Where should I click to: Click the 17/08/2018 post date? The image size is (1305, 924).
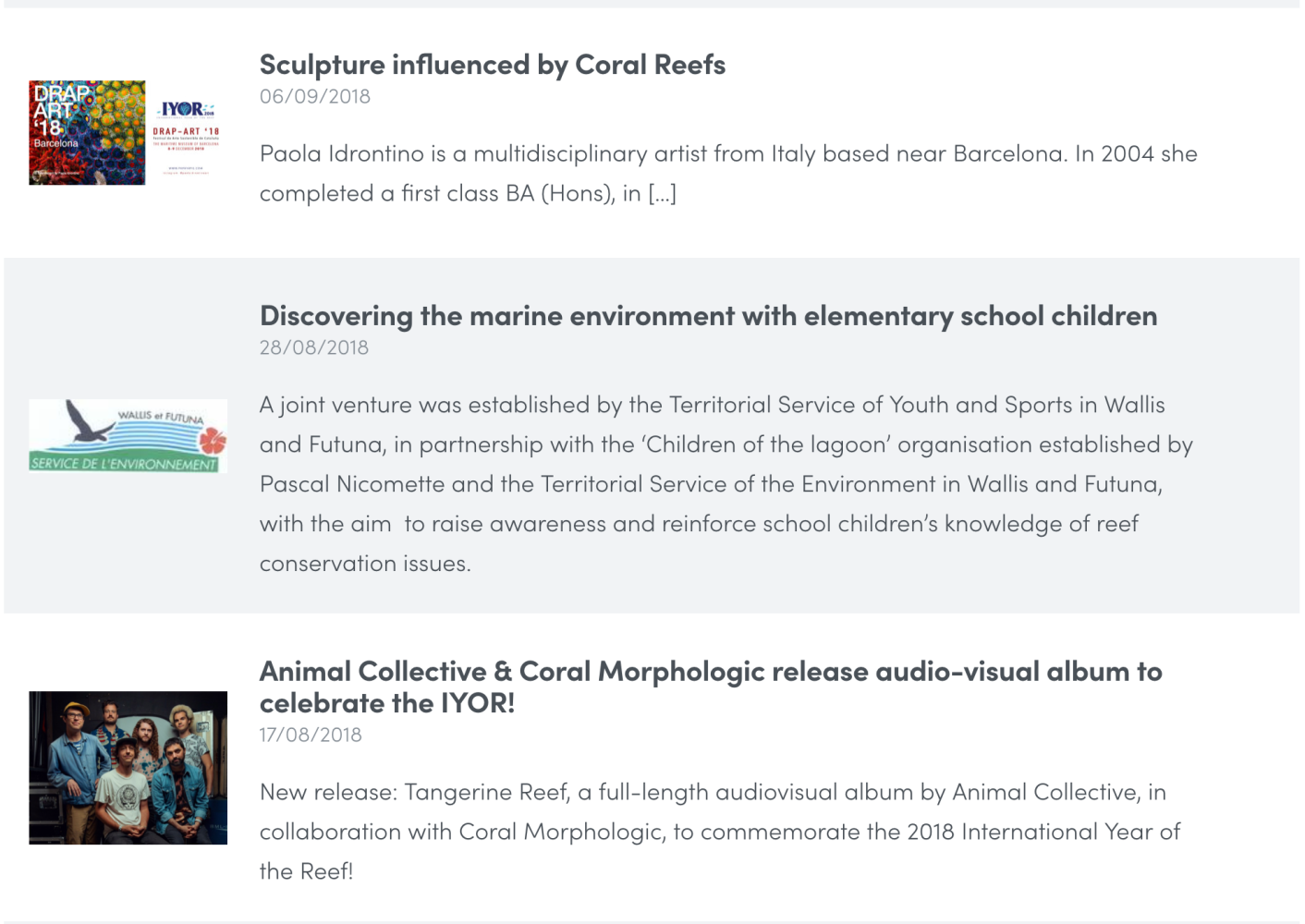tap(311, 735)
